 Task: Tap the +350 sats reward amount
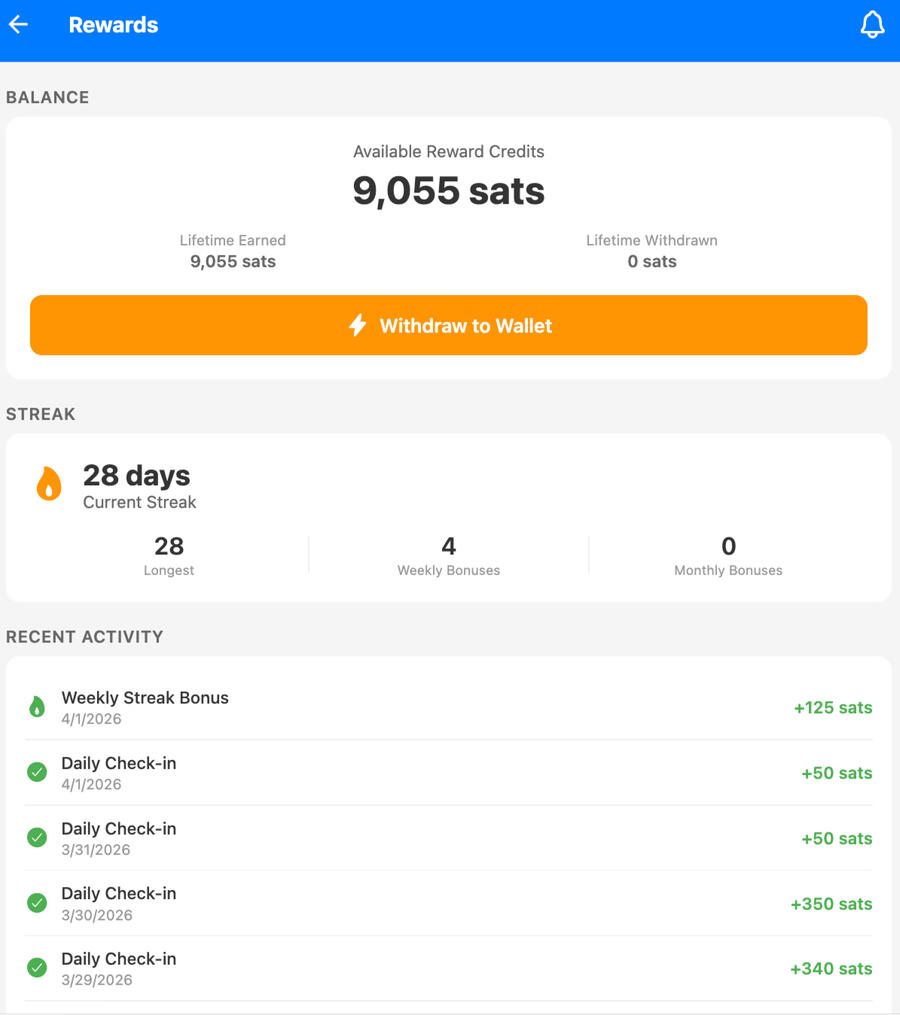831,904
